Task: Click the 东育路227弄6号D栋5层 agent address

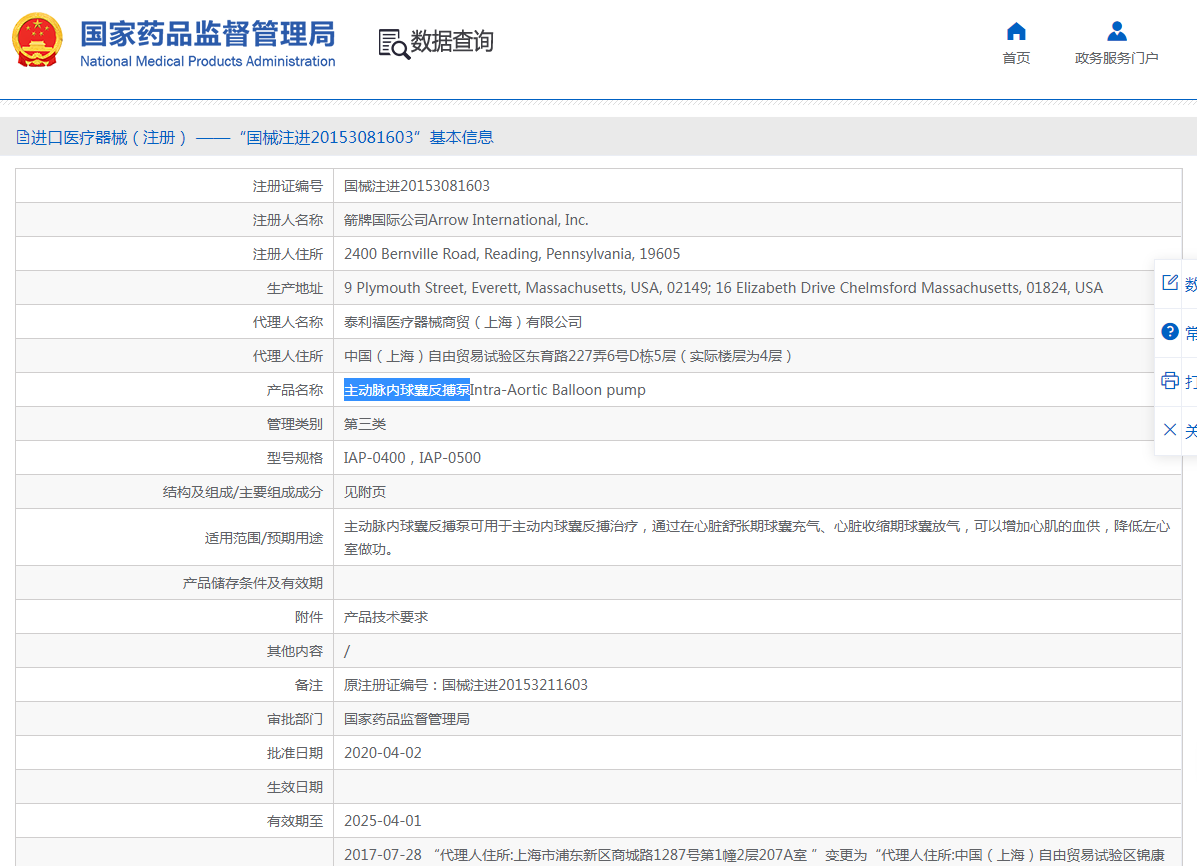Action: click(567, 356)
